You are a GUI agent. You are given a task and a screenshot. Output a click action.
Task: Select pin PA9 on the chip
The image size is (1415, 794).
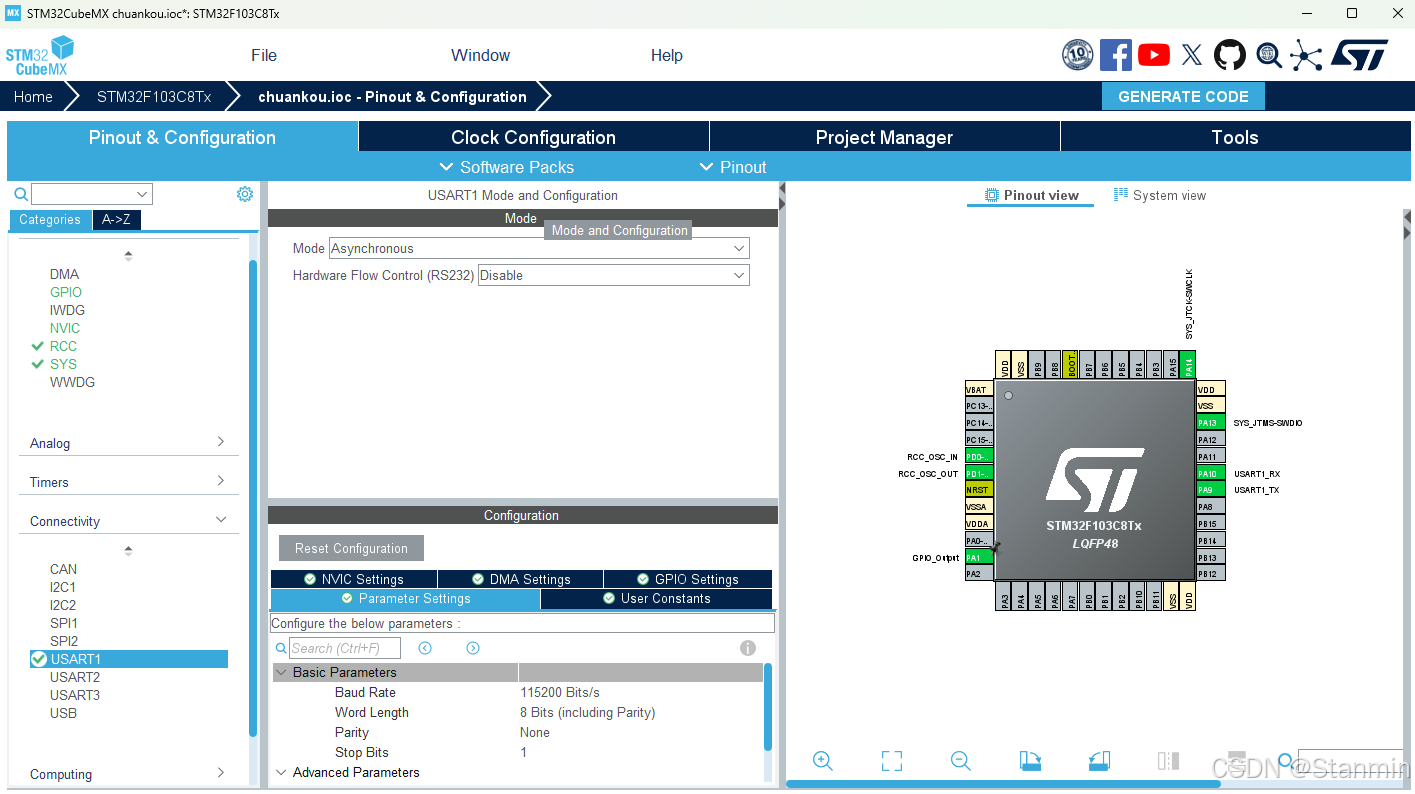pos(1211,490)
